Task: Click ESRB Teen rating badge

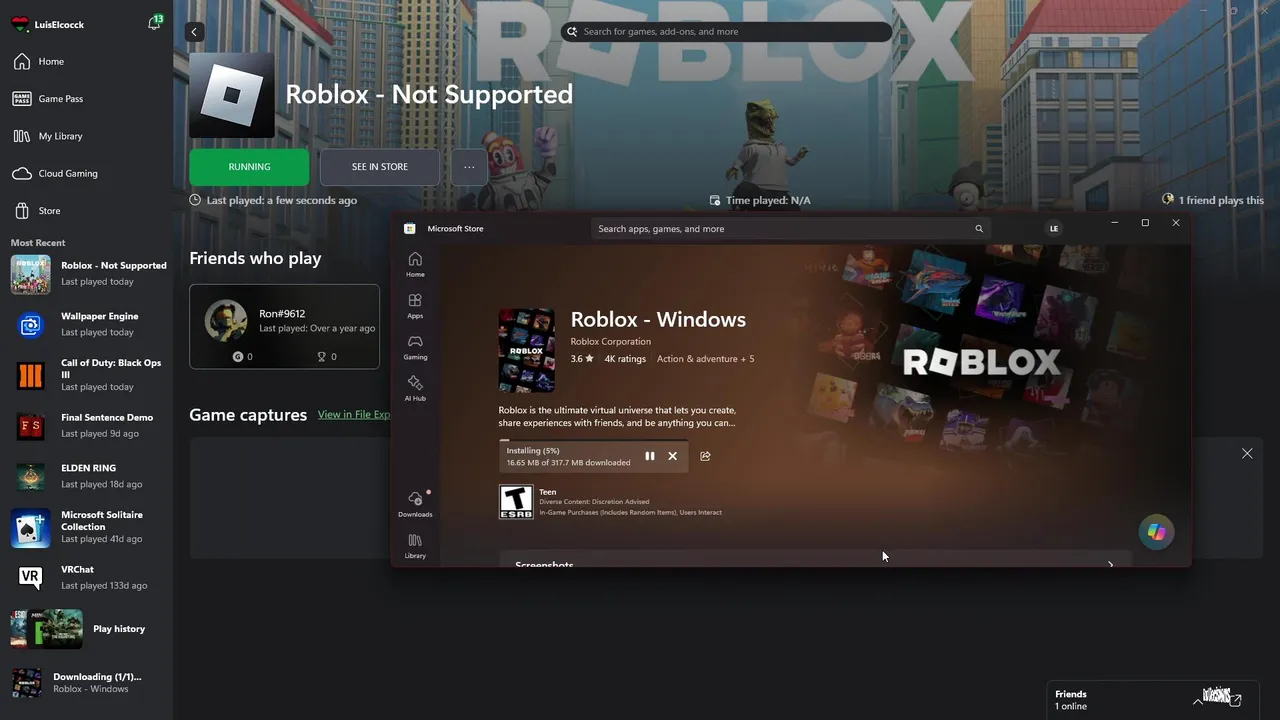Action: 516,502
